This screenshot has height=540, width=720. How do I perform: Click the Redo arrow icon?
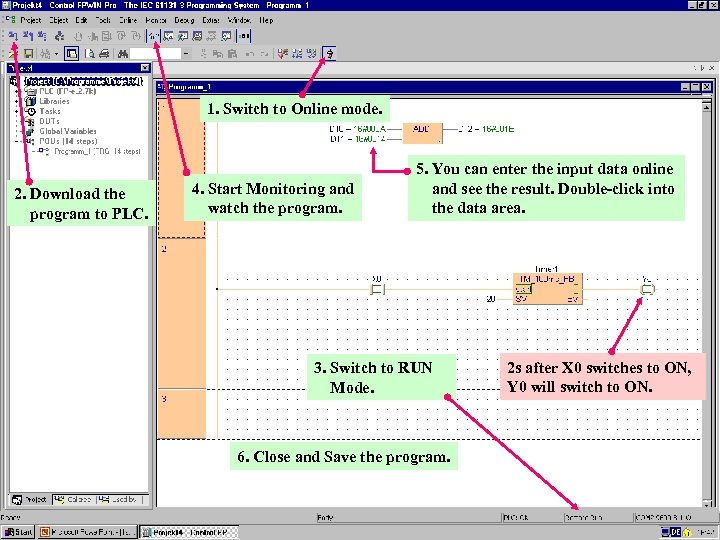point(264,54)
